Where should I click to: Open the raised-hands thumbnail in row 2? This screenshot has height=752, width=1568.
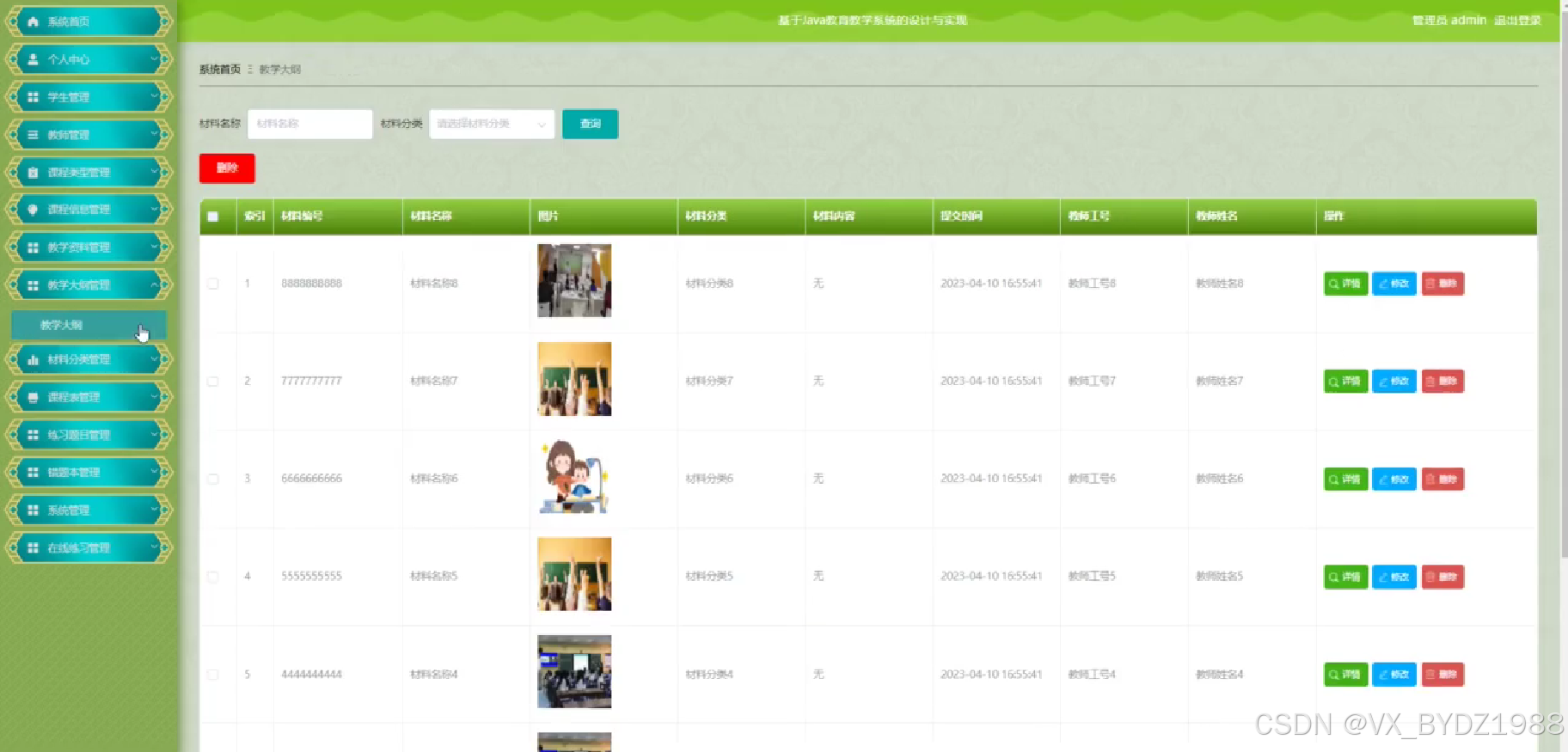pos(574,379)
